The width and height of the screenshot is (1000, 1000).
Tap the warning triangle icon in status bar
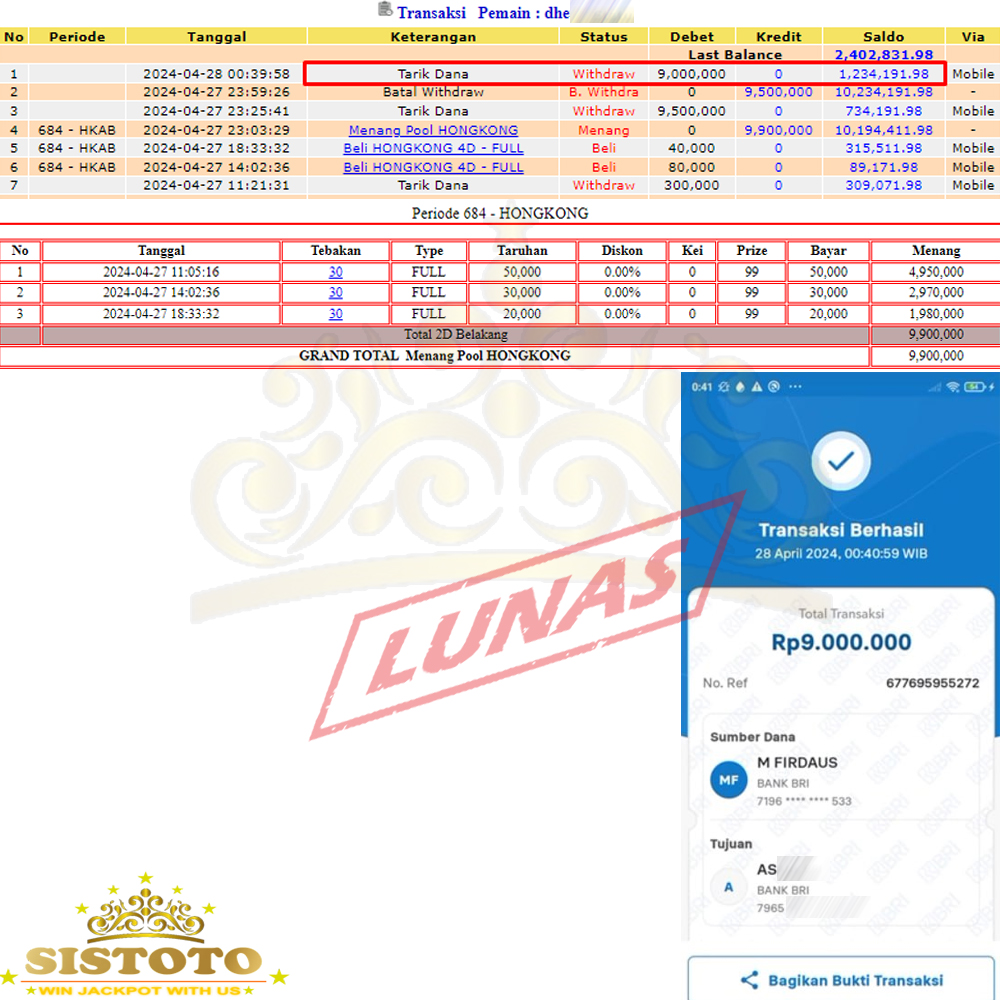pyautogui.click(x=757, y=387)
